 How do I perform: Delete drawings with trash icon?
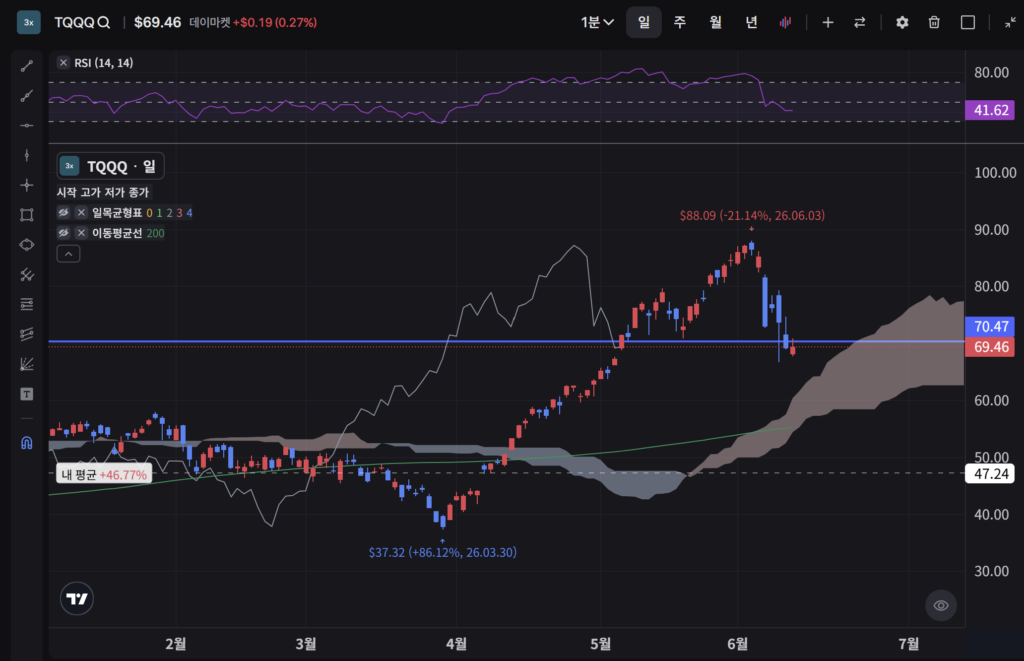click(x=934, y=22)
